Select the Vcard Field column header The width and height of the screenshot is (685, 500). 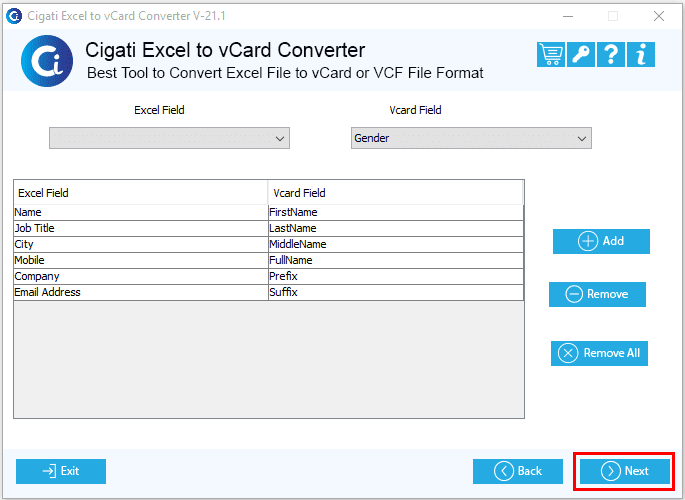pyautogui.click(x=395, y=193)
